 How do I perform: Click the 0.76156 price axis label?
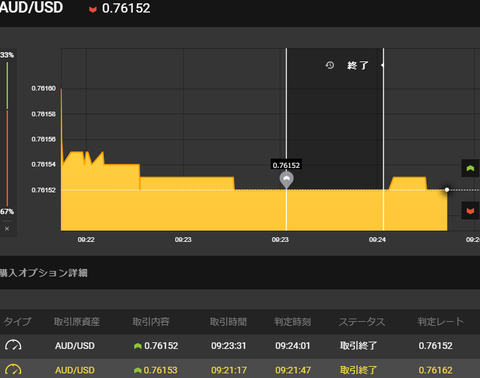[43, 139]
